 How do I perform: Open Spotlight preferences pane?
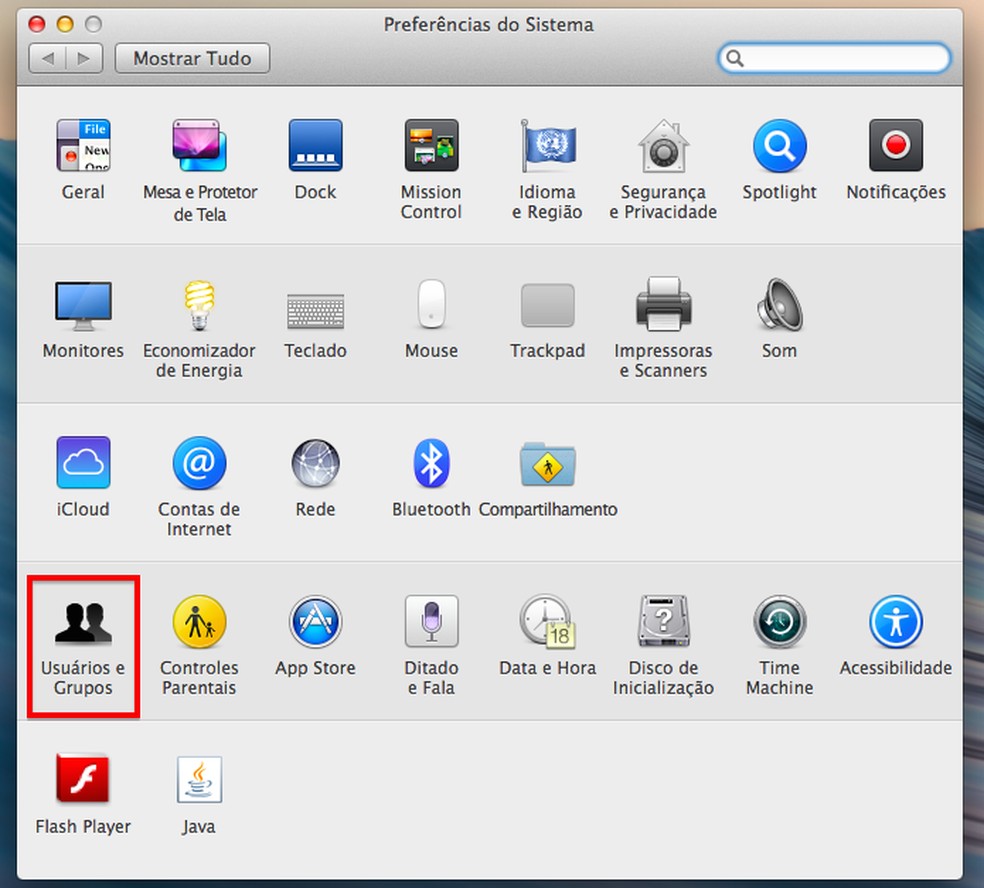tap(780, 146)
